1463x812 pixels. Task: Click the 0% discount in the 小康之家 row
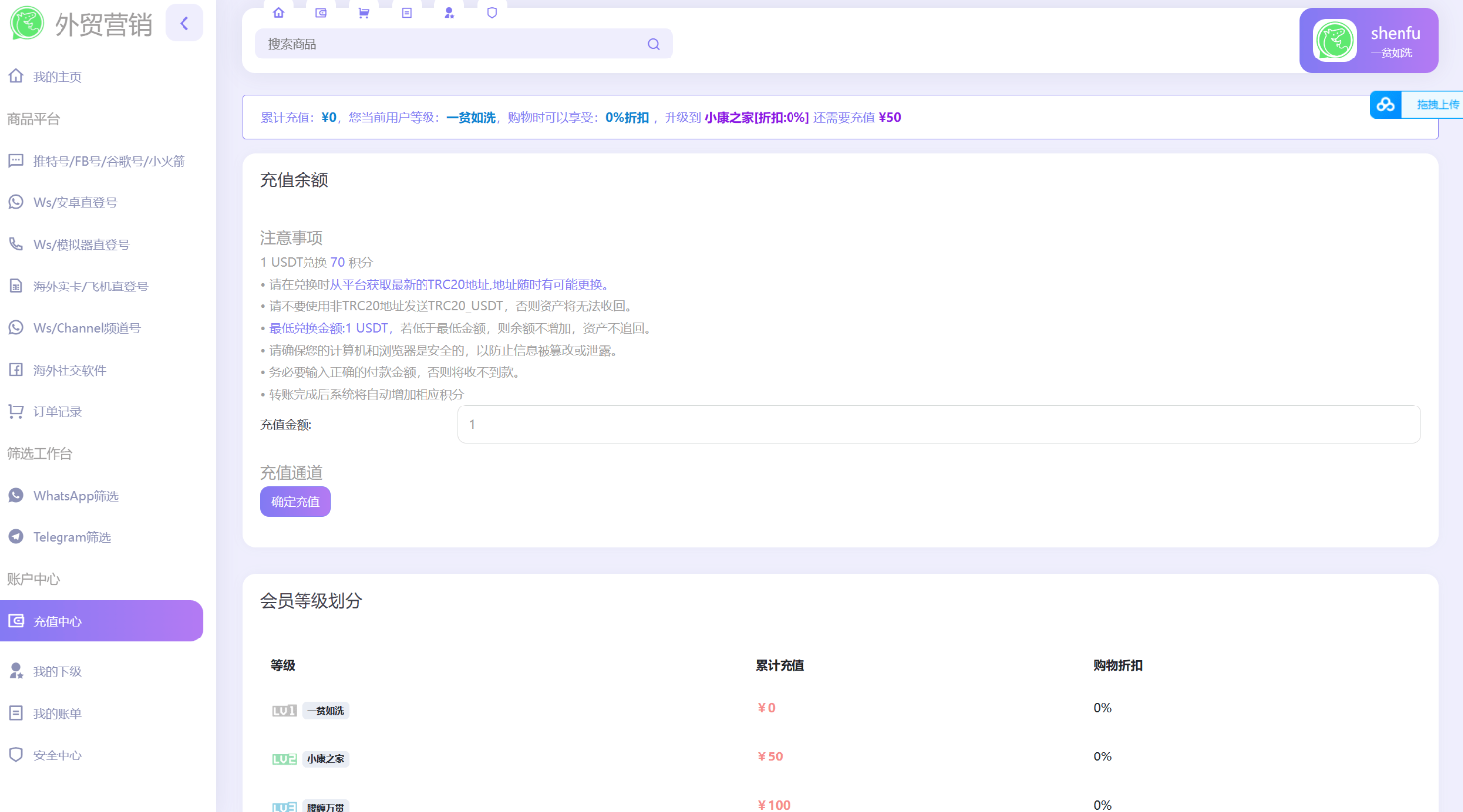[1103, 756]
